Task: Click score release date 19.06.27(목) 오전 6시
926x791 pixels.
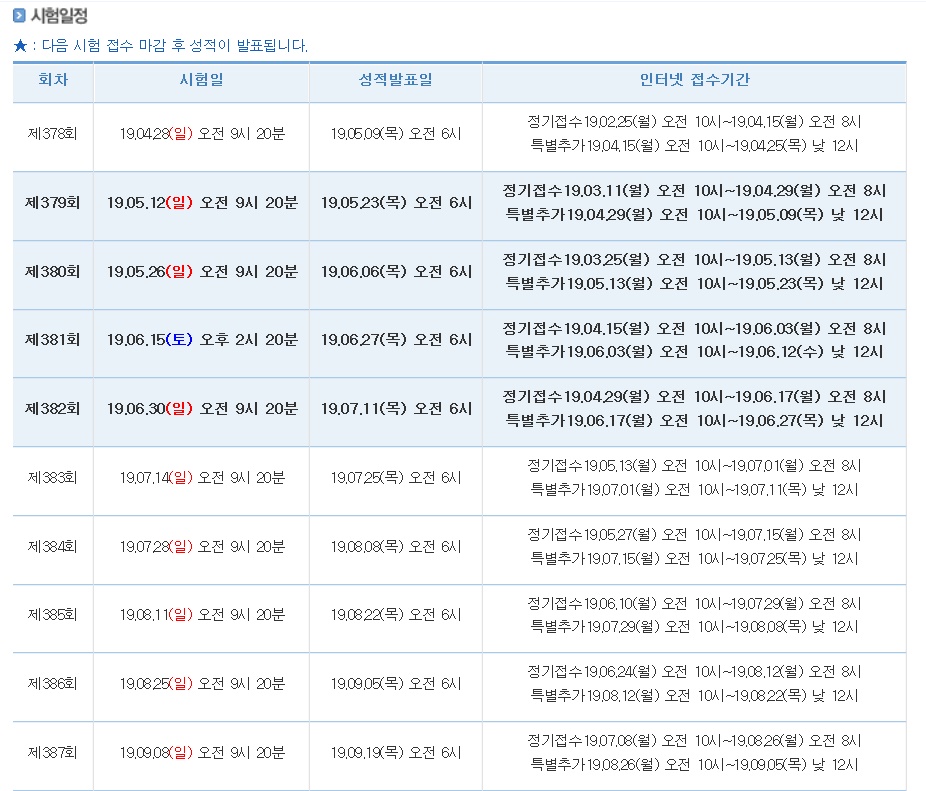Action: tap(396, 340)
